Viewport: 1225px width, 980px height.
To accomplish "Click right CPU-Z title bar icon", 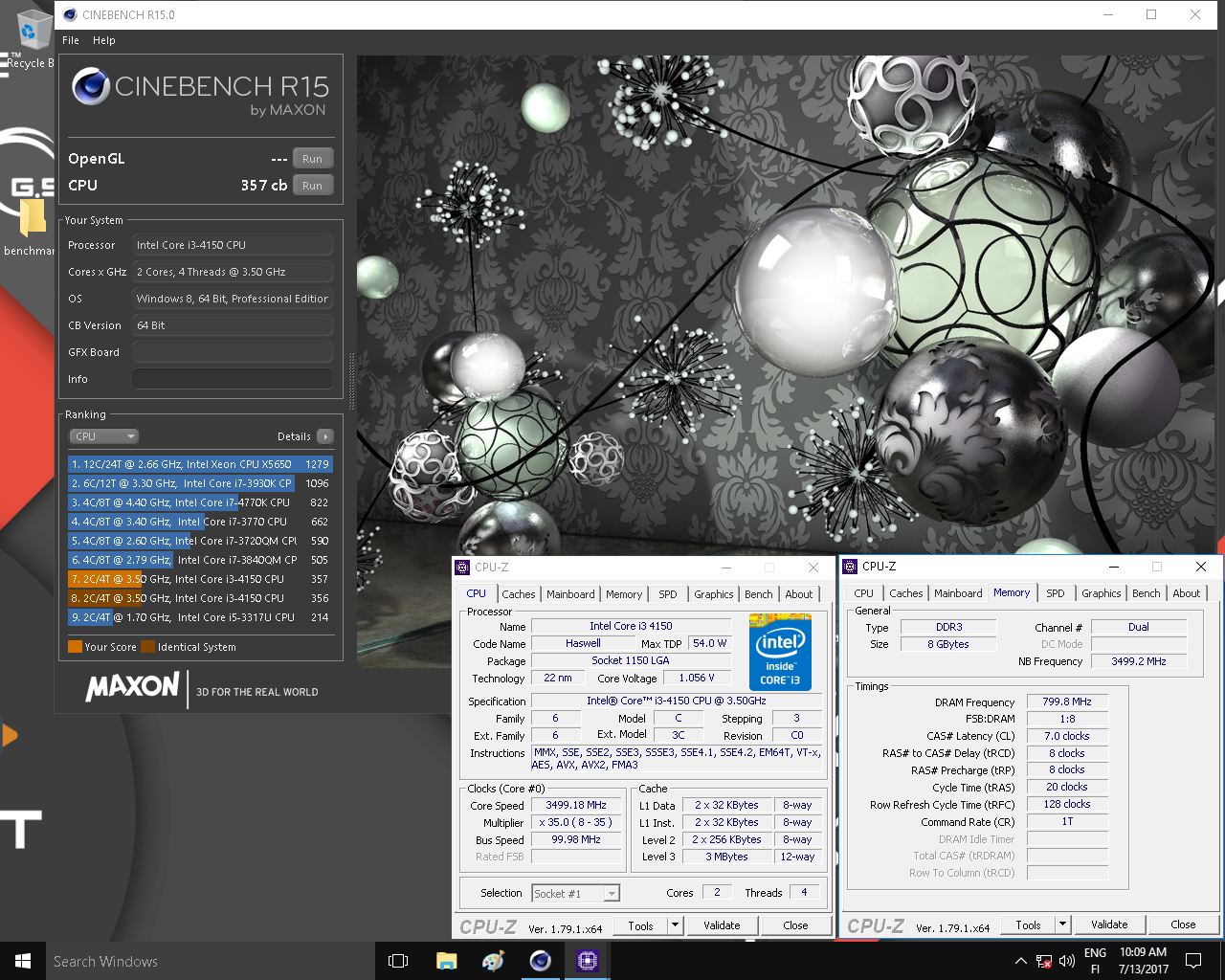I will [850, 567].
